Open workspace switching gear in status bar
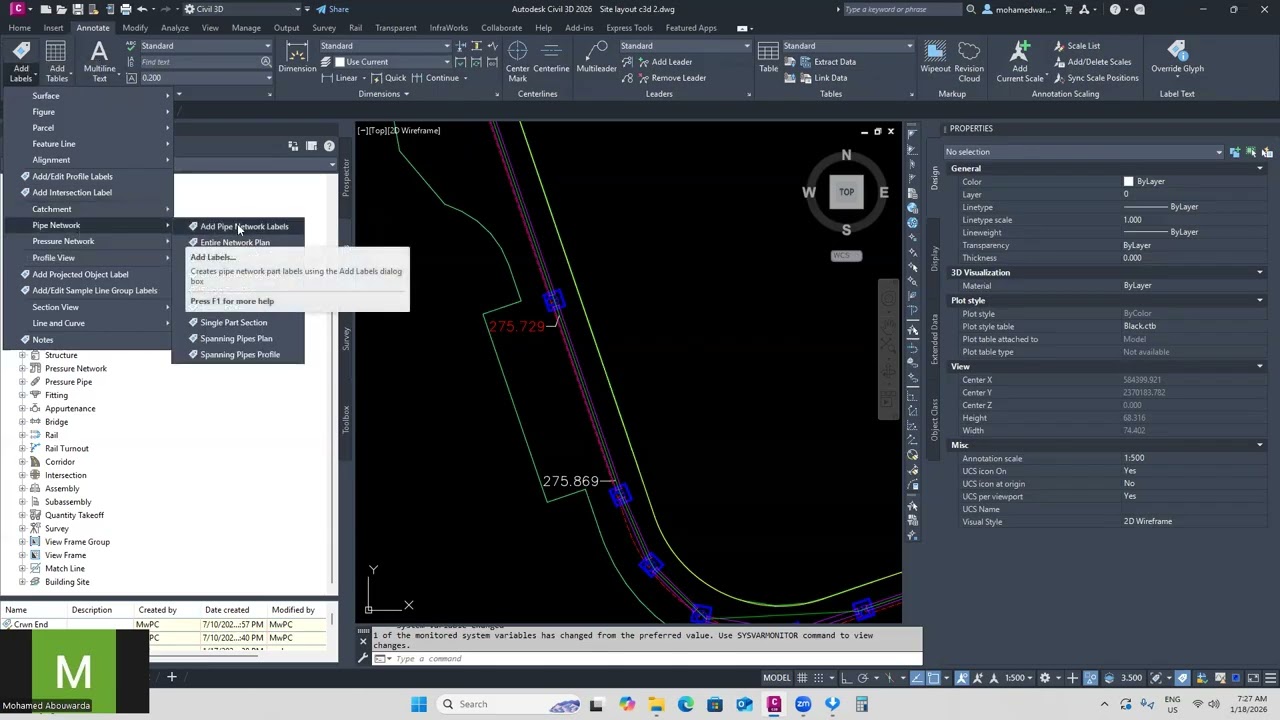Viewport: 1280px width, 720px height. (x=1045, y=678)
